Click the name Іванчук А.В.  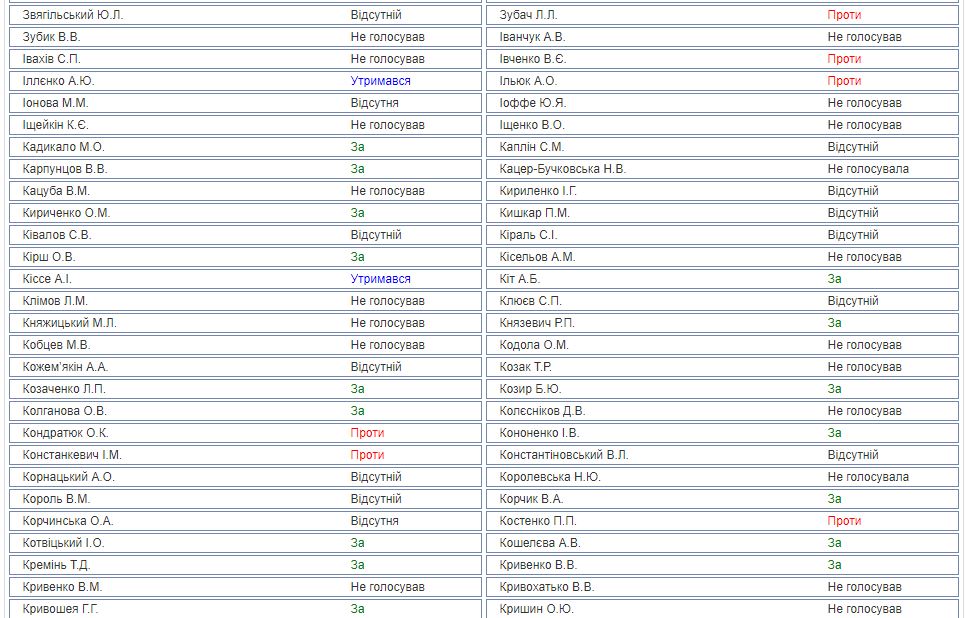tap(532, 37)
